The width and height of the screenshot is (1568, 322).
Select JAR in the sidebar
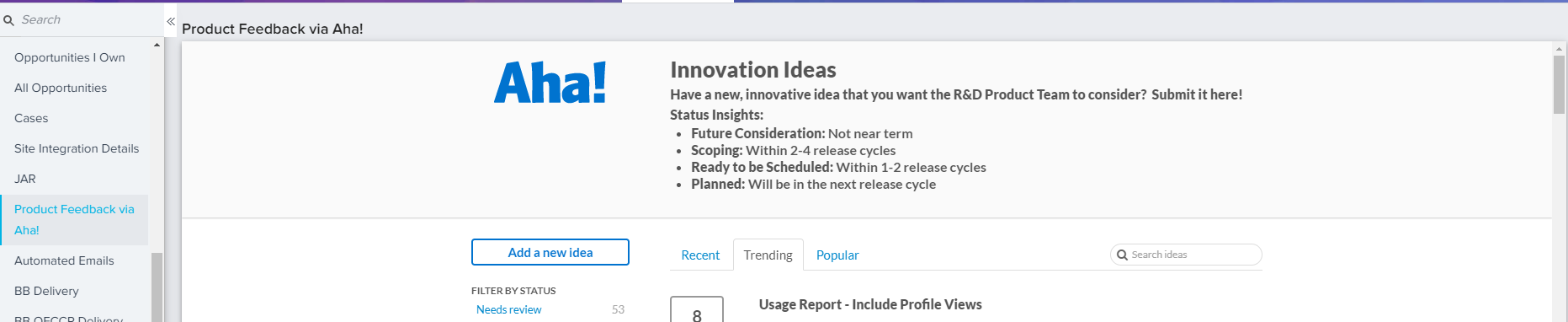click(x=25, y=179)
